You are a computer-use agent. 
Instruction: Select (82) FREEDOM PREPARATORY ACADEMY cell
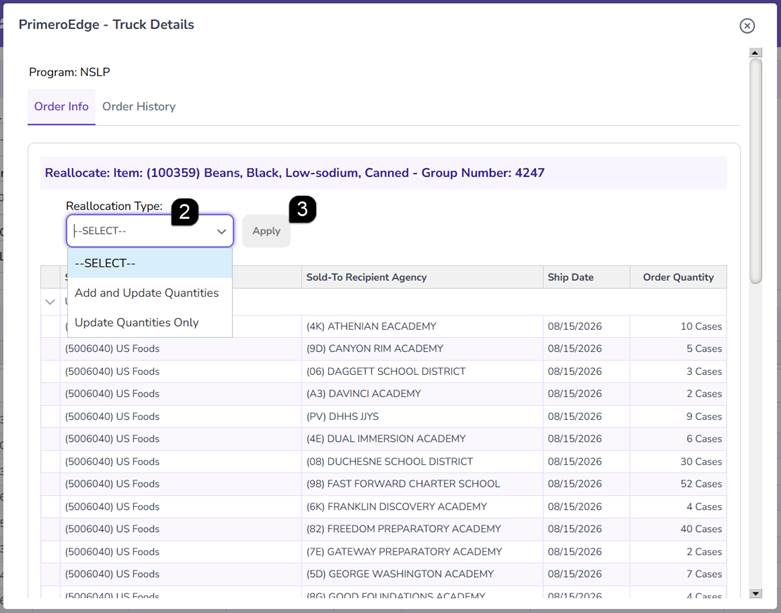422,529
